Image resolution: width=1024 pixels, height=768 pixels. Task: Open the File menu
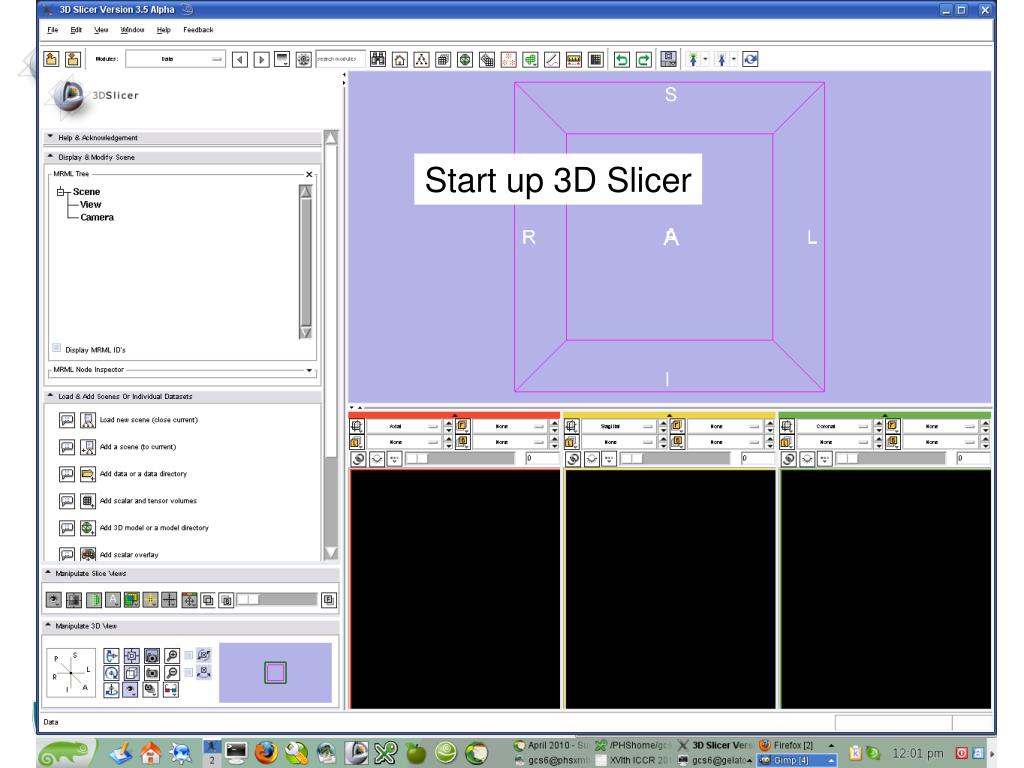(52, 30)
